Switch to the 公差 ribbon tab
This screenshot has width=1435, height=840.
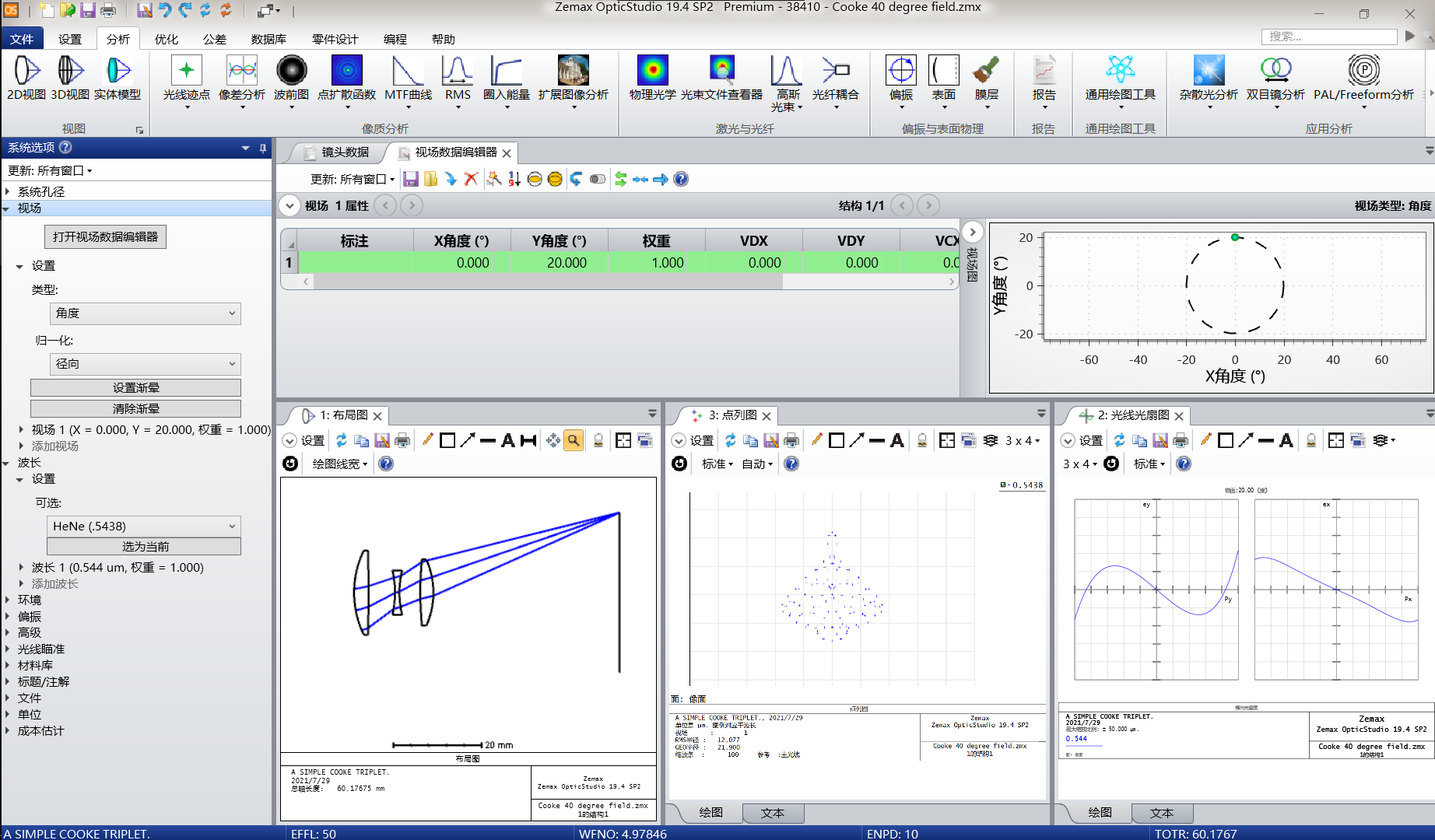pyautogui.click(x=215, y=39)
